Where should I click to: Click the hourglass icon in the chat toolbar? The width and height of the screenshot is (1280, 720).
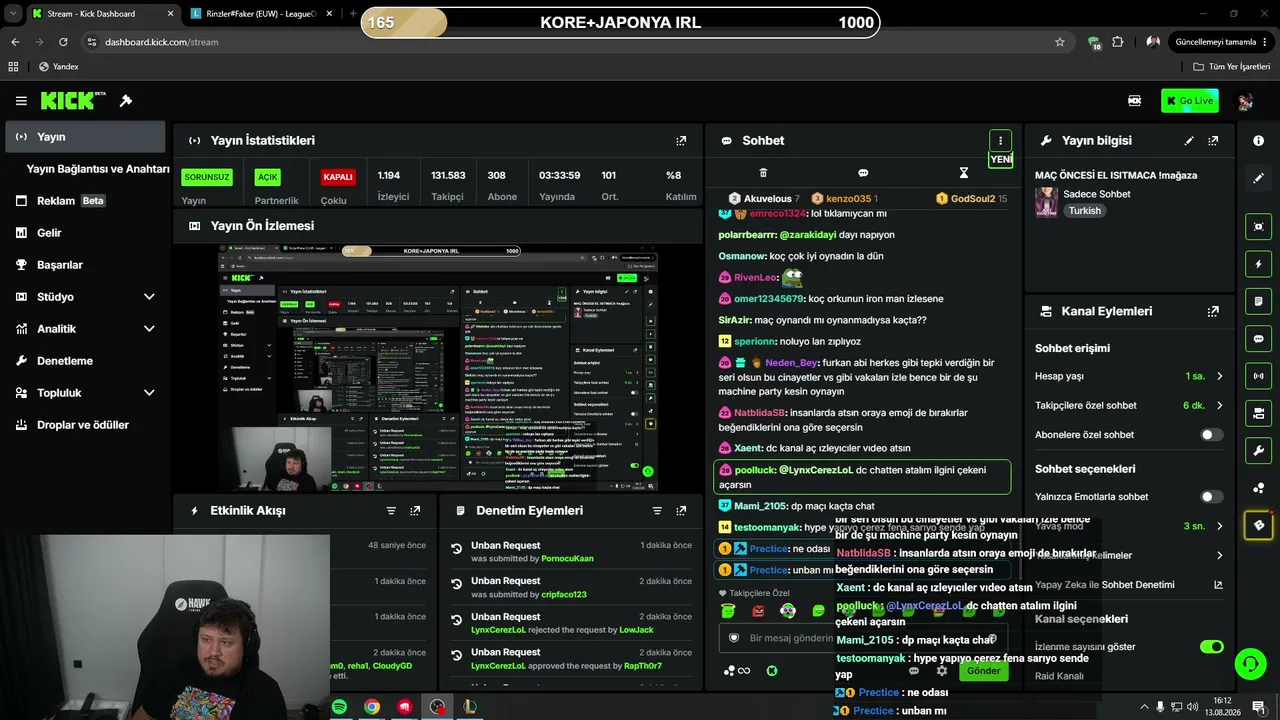[x=964, y=173]
